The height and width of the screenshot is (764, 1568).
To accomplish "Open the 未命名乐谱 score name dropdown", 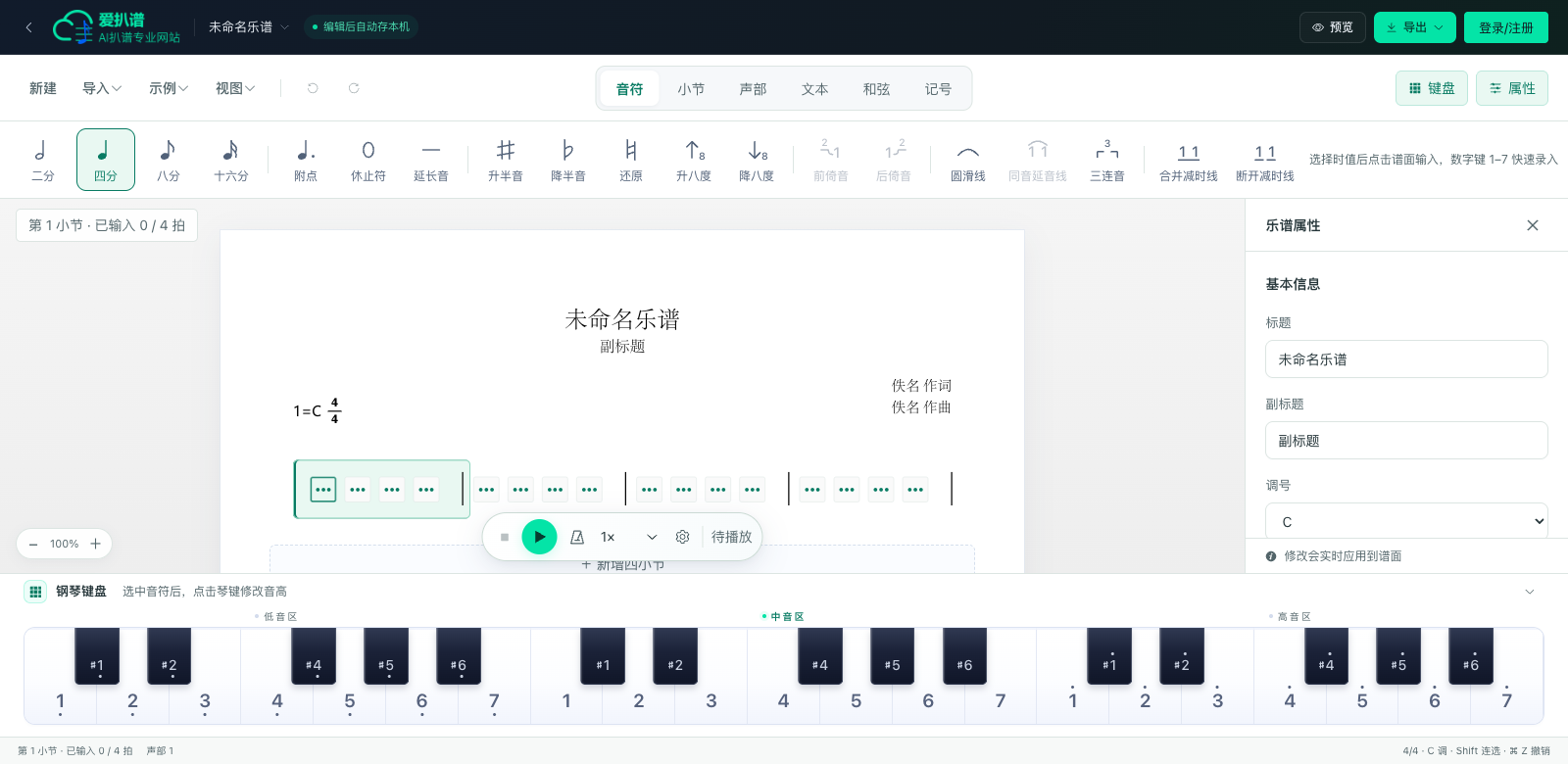I will coord(248,27).
